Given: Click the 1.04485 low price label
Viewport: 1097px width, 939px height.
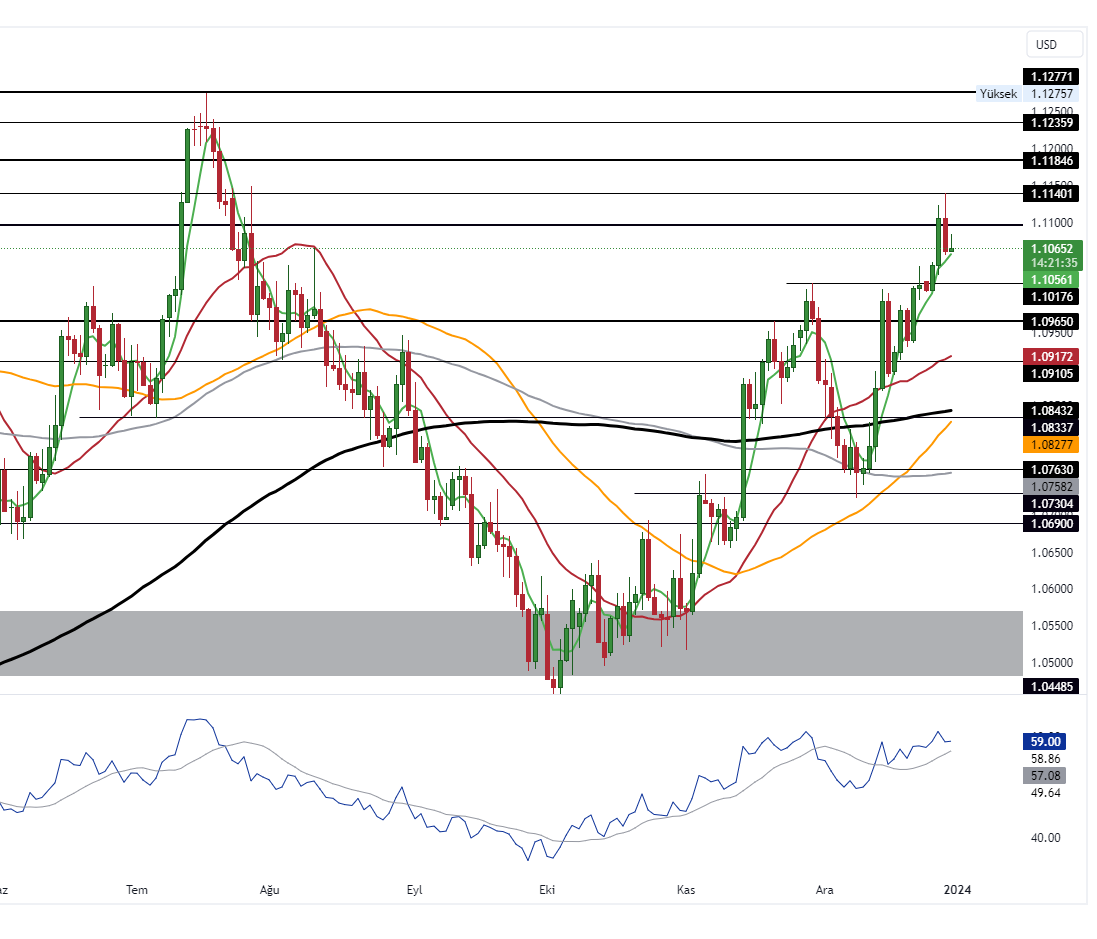Looking at the screenshot, I should [1050, 687].
